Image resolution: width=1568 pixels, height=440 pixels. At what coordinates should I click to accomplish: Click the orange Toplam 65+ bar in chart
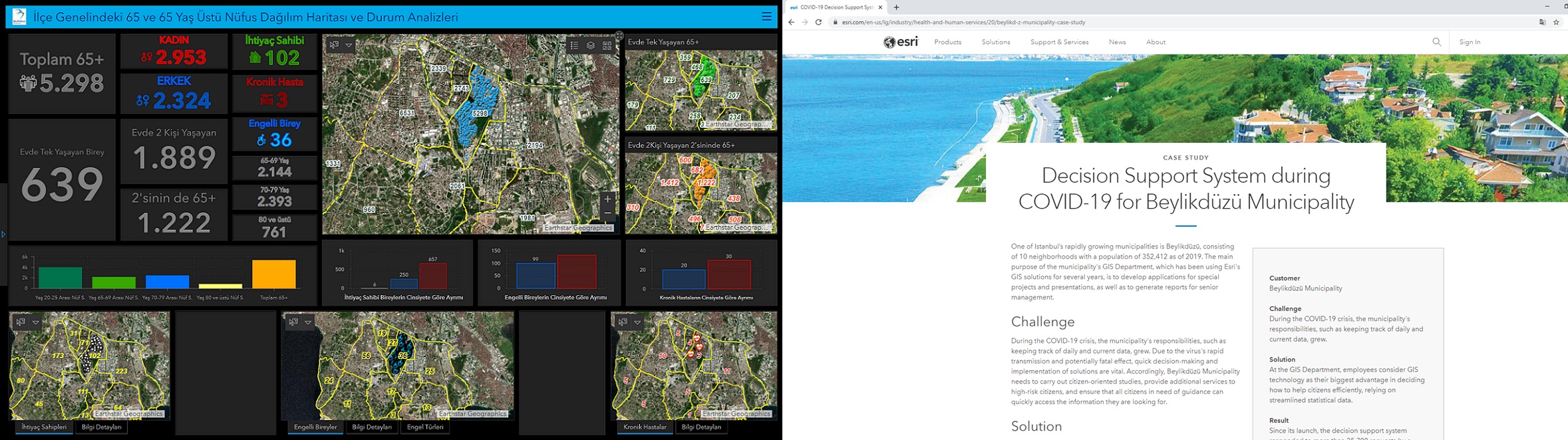click(x=274, y=274)
